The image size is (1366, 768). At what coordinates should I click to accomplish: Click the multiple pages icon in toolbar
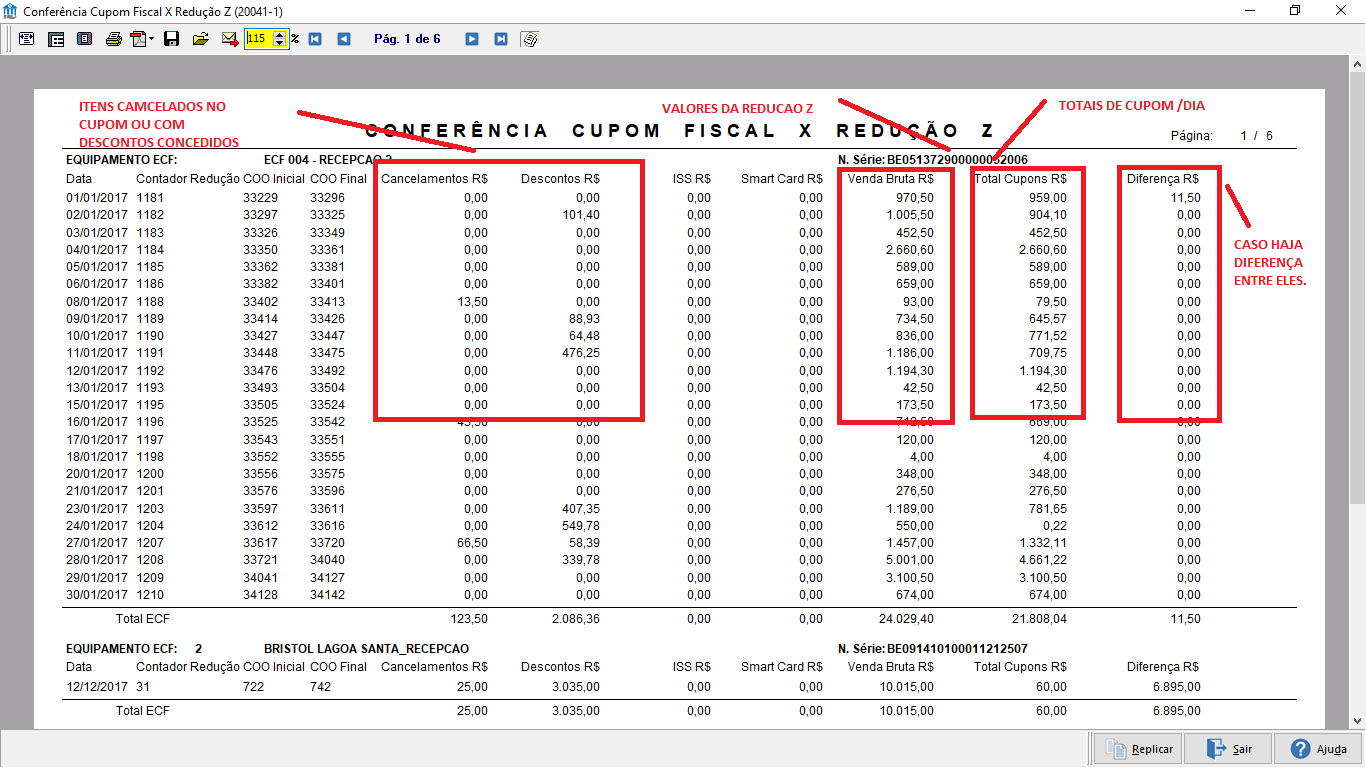(x=530, y=39)
